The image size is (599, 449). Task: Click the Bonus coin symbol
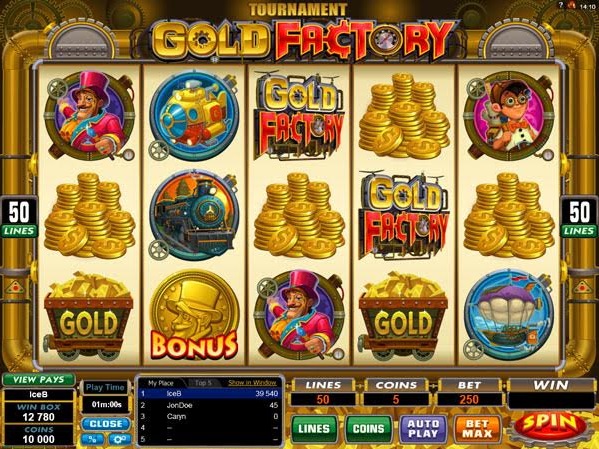[x=194, y=315]
